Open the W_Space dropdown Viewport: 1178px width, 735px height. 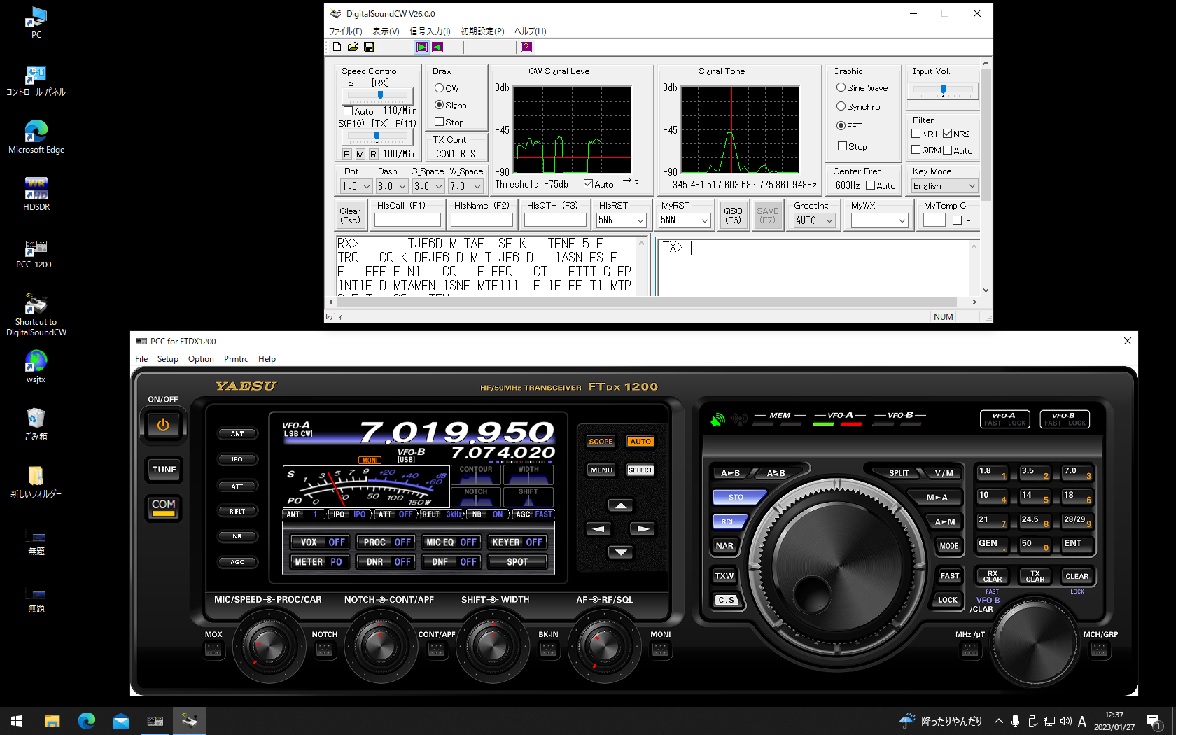click(466, 186)
